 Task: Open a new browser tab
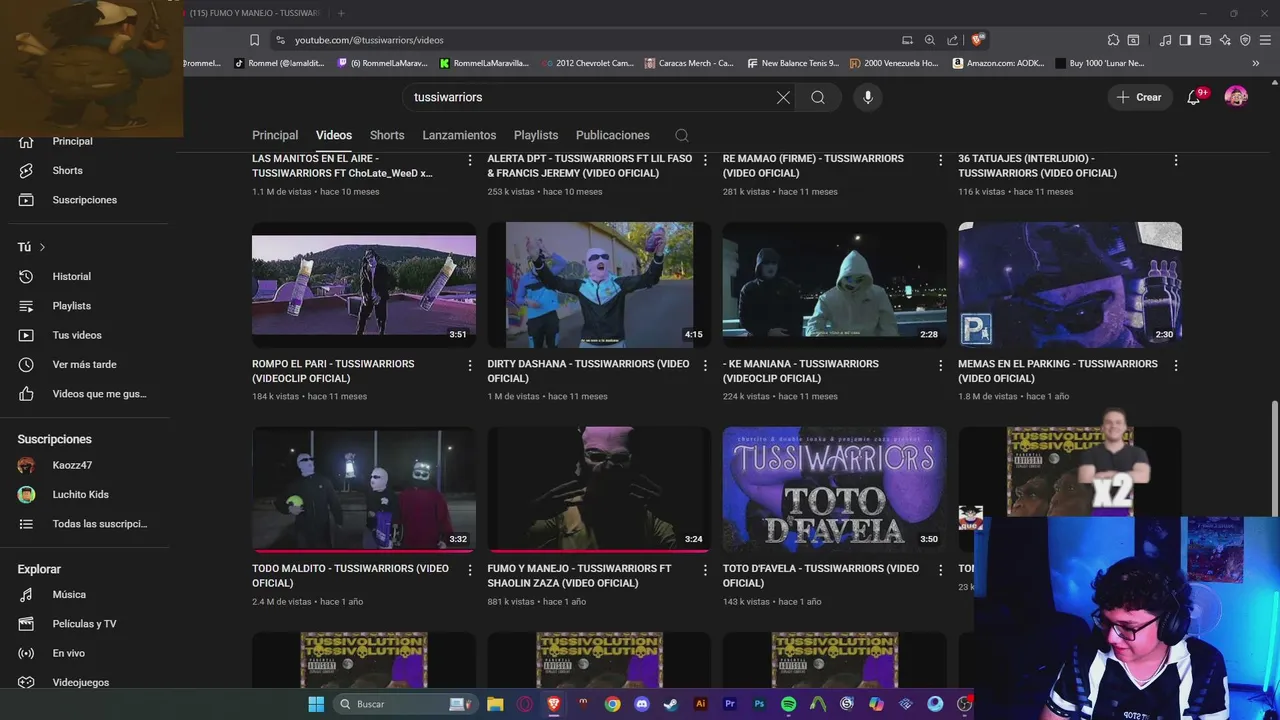coord(341,13)
